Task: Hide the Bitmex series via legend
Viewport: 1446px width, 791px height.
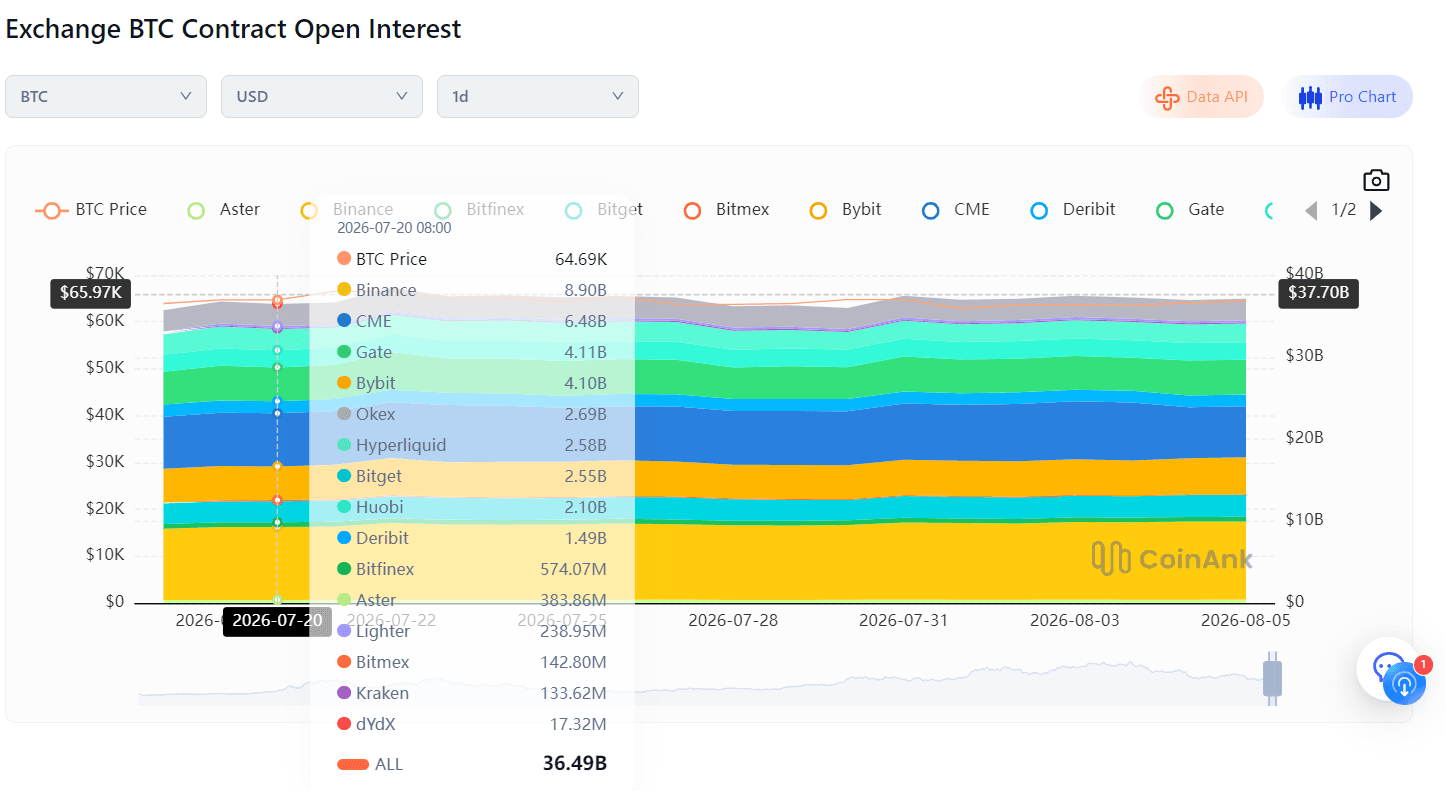Action: (727, 210)
